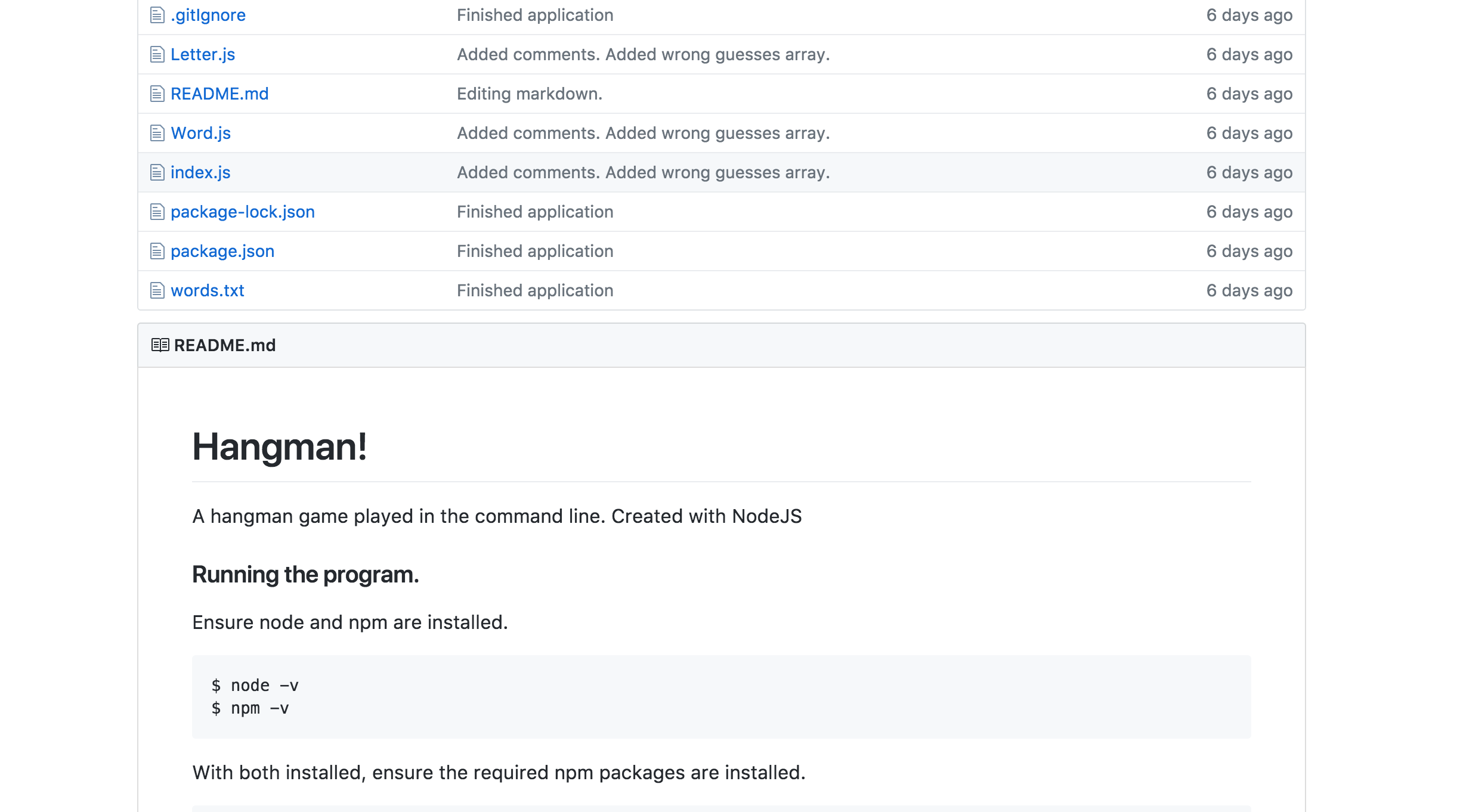Click the file icon beside index.js
1460x812 pixels.
pyautogui.click(x=157, y=172)
